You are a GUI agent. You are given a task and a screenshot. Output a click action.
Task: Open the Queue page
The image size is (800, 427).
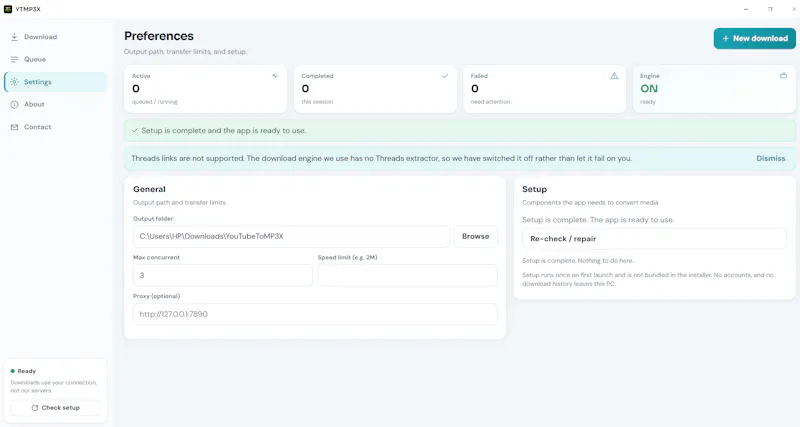[55, 59]
